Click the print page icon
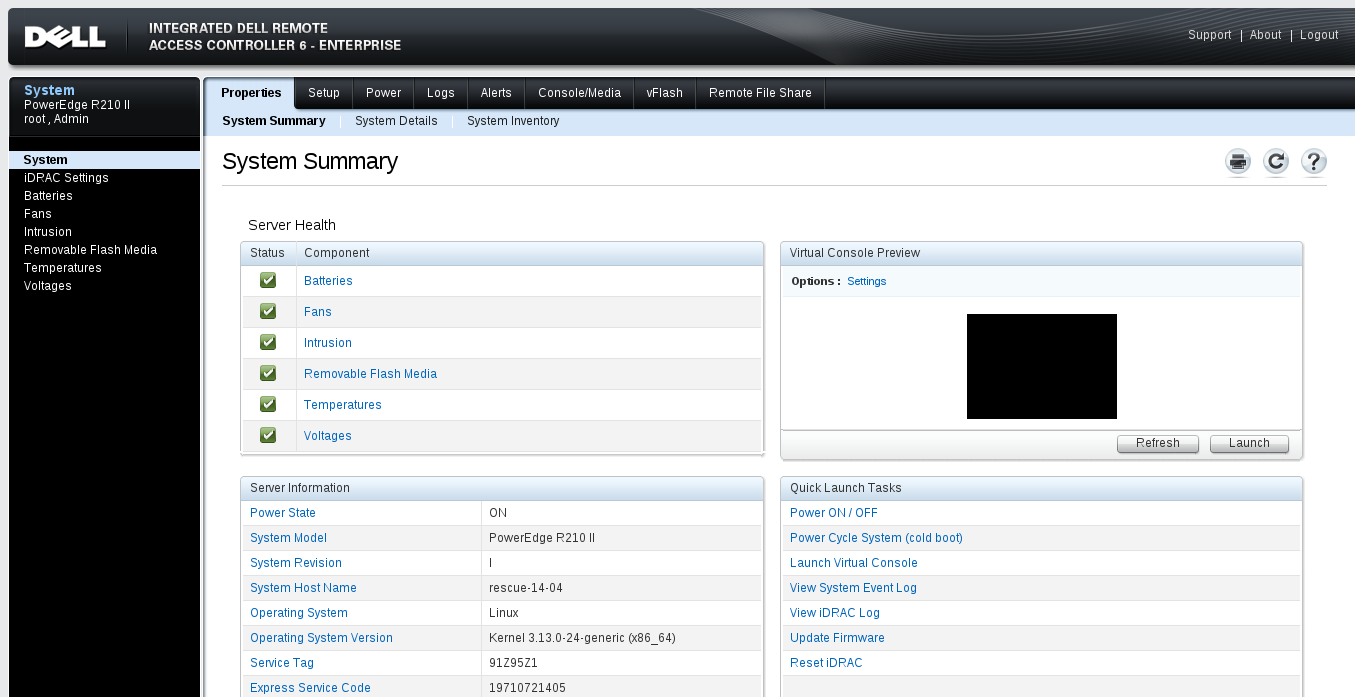This screenshot has width=1355, height=697. 1238,162
